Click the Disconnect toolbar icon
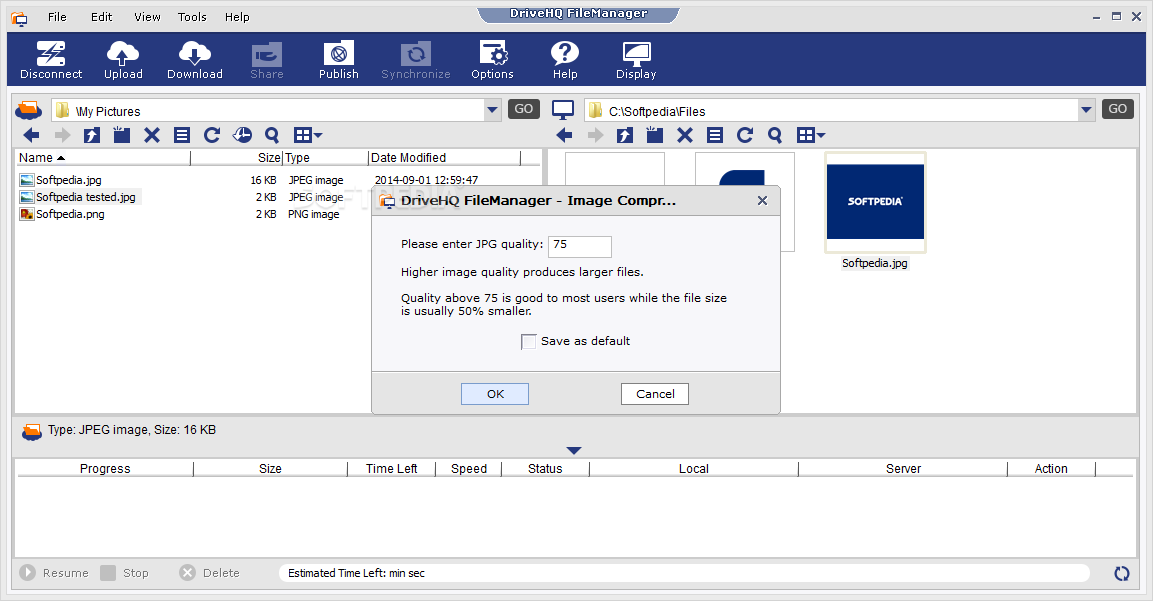The width and height of the screenshot is (1153, 601). tap(51, 60)
